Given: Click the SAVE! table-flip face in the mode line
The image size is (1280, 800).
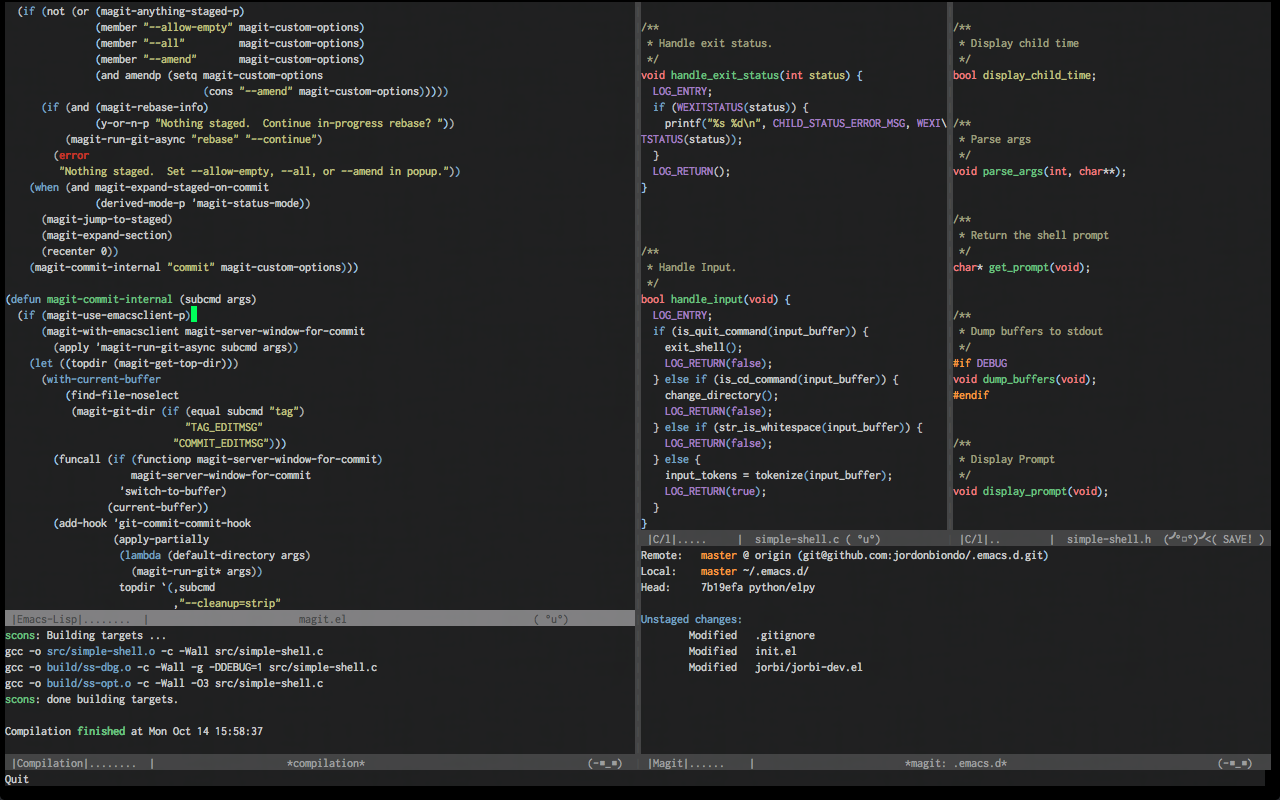Looking at the screenshot, I should 1214,539.
